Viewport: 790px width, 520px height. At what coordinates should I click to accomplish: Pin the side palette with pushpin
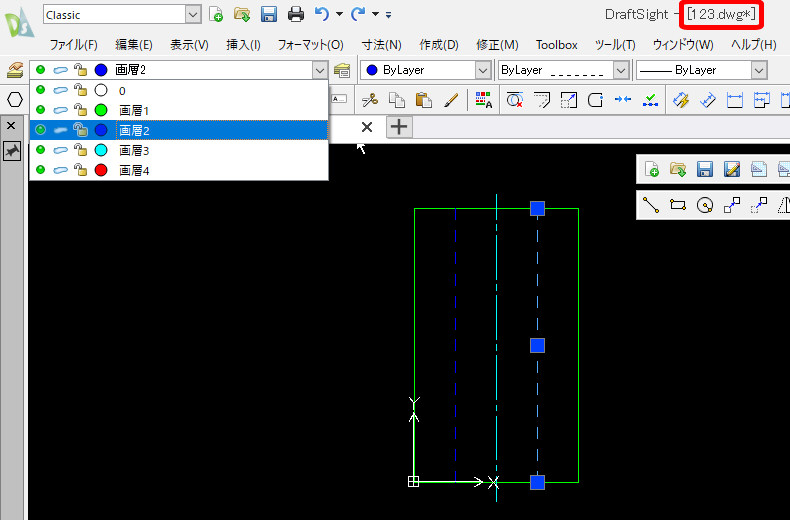point(12,151)
